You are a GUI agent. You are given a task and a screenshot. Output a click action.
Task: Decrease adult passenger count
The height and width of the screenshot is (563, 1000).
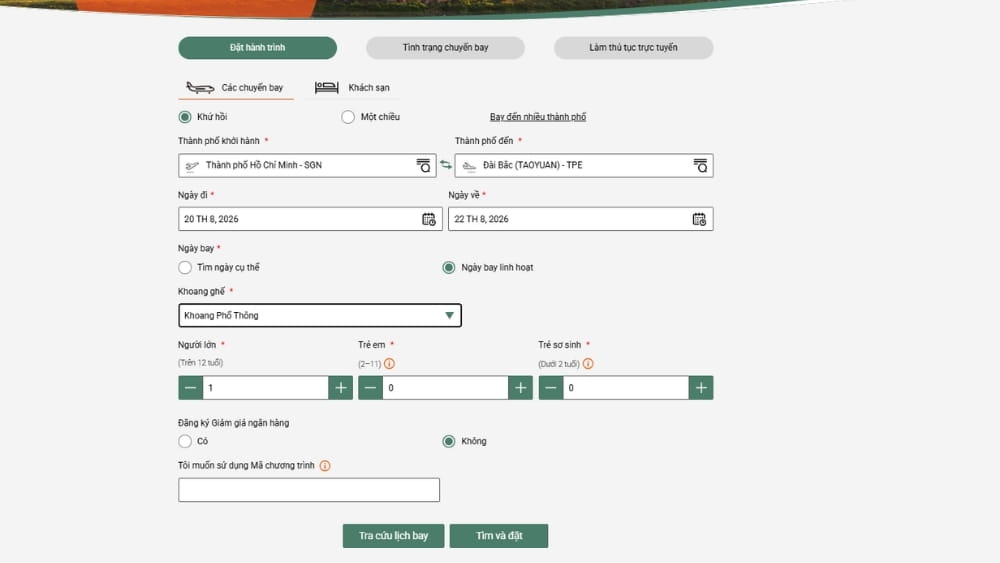coord(190,388)
